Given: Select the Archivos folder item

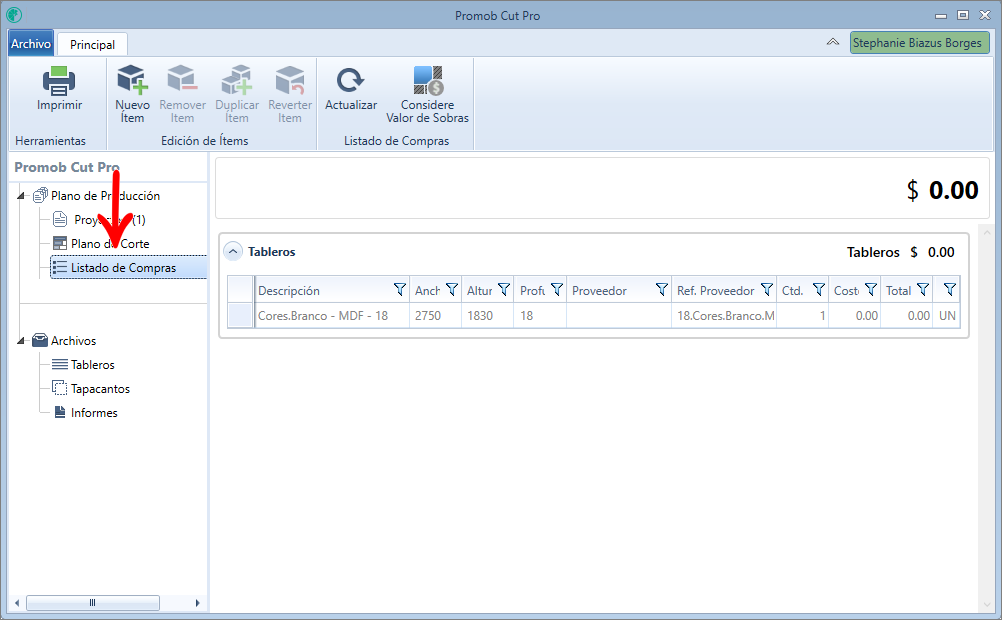Looking at the screenshot, I should tap(73, 341).
